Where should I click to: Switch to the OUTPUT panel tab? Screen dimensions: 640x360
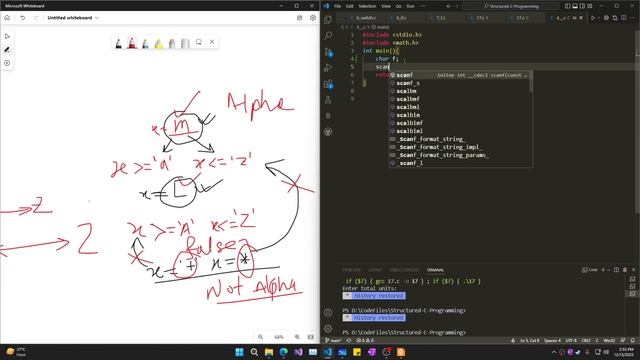[x=376, y=270]
